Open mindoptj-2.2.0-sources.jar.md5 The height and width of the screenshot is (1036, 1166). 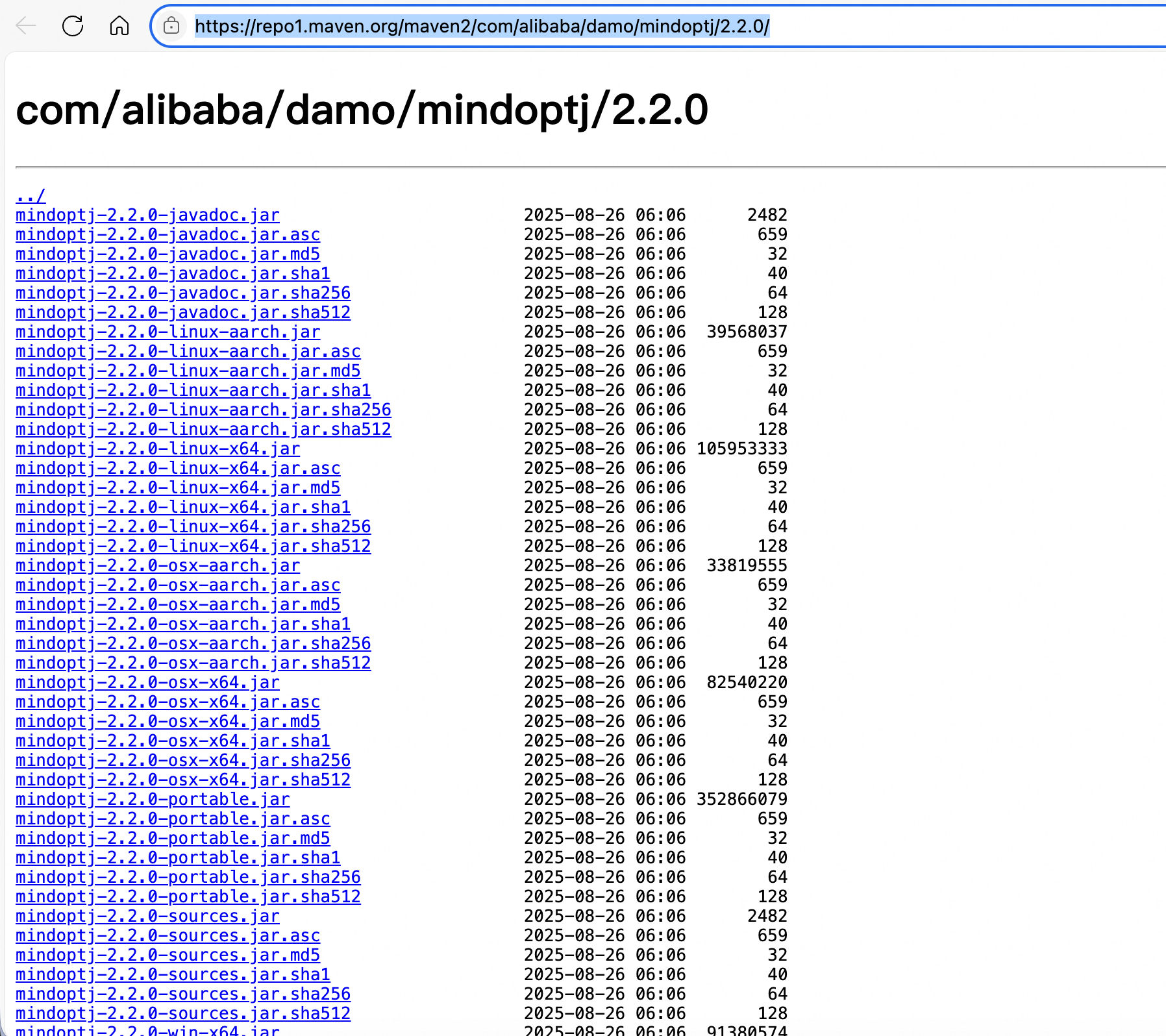click(x=167, y=955)
